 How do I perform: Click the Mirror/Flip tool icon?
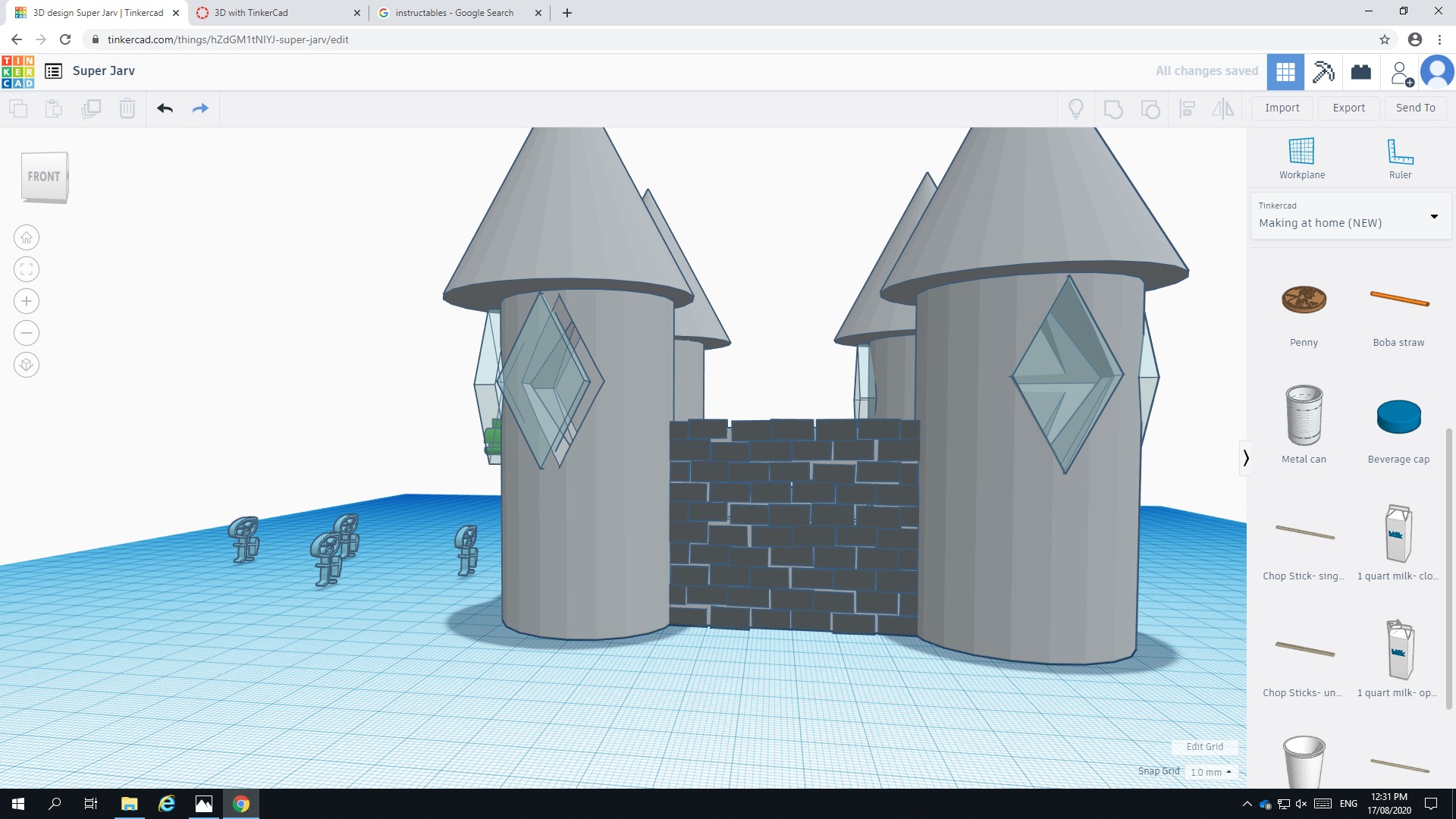(x=1223, y=108)
